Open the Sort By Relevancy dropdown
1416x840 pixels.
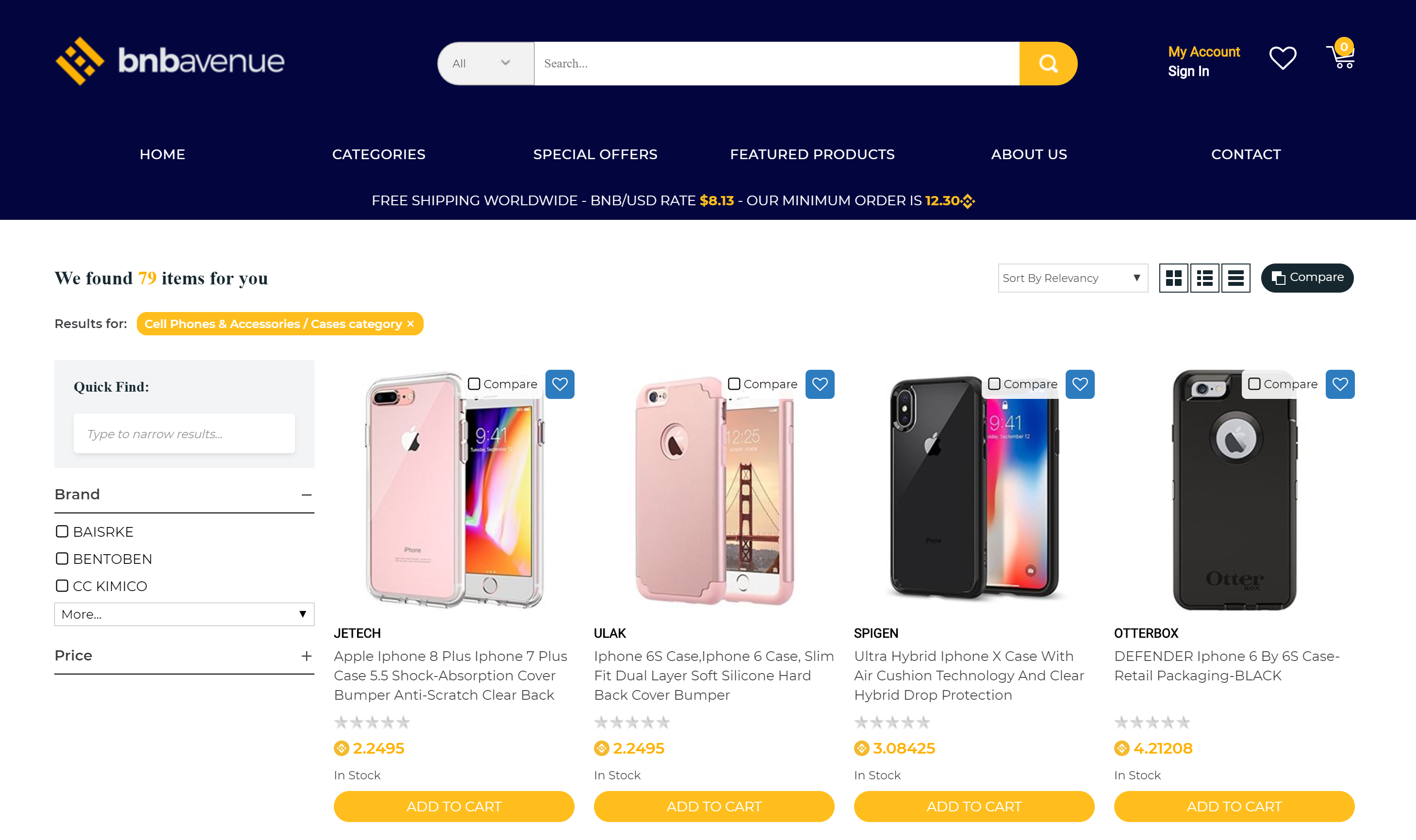click(x=1072, y=278)
